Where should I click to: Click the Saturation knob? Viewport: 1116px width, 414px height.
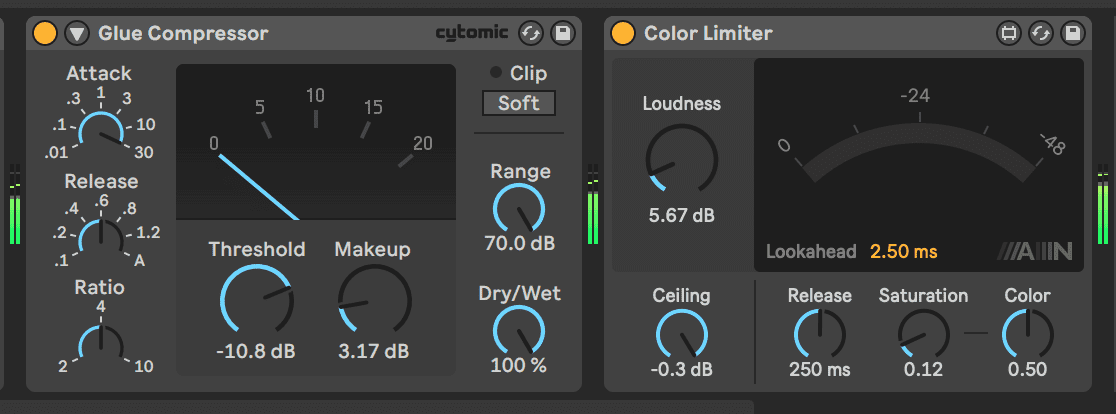point(923,334)
